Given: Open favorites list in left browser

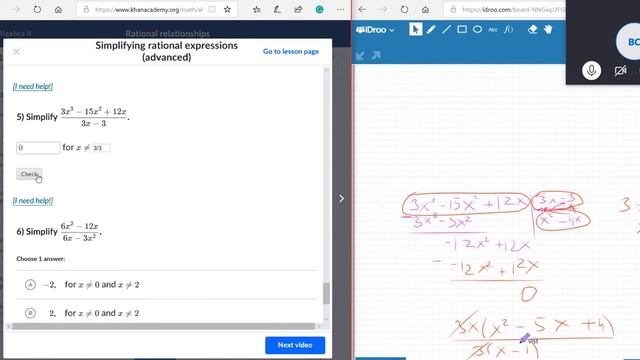Looking at the screenshot, I should tap(256, 9).
